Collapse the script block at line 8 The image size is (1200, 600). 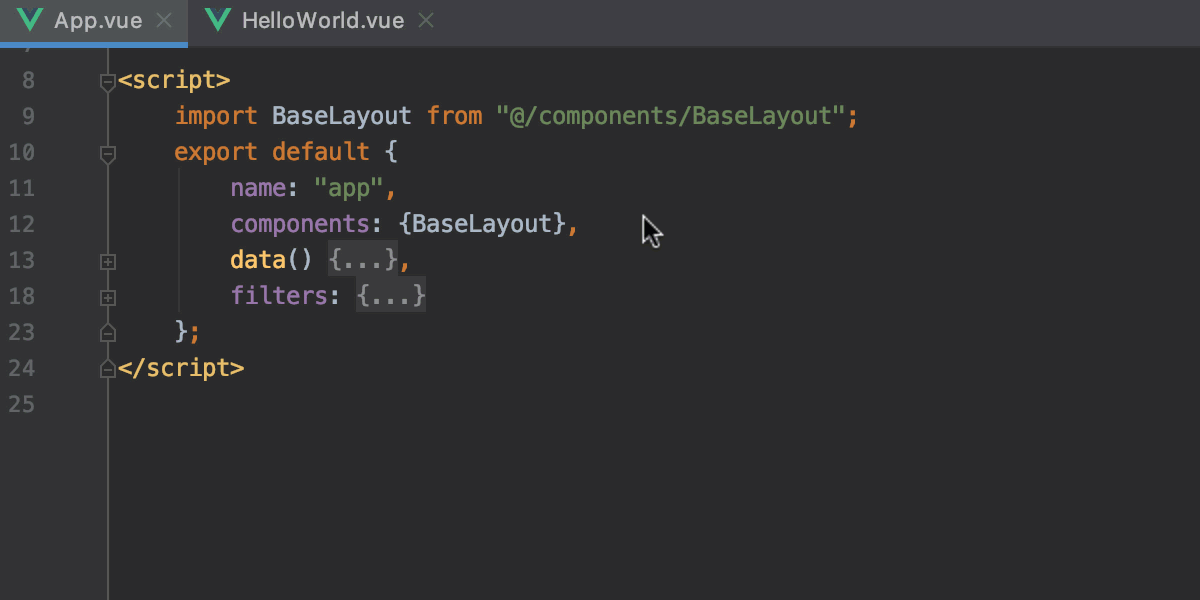(x=108, y=82)
